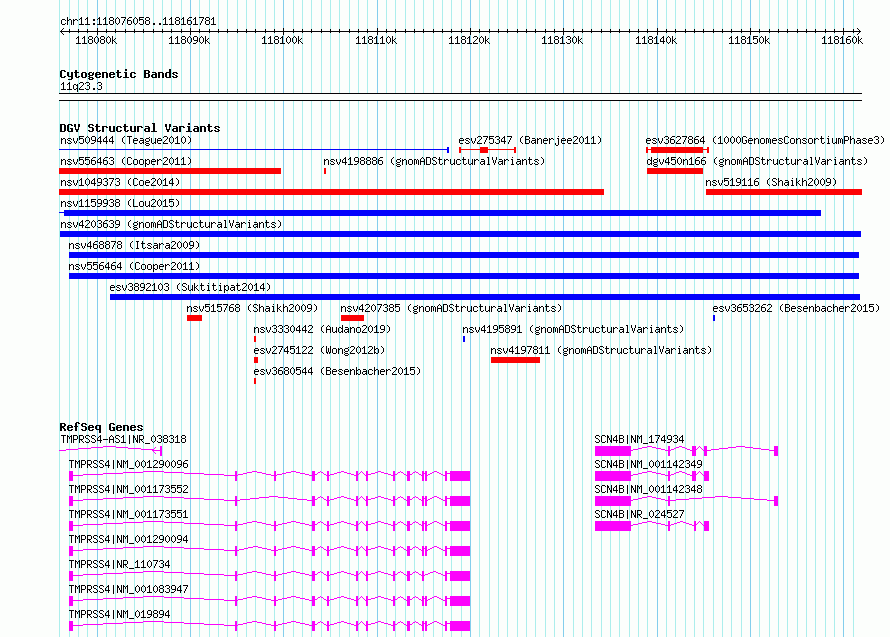
Task: Click the SCN4B NM_174934 large exon block
Action: (613, 451)
